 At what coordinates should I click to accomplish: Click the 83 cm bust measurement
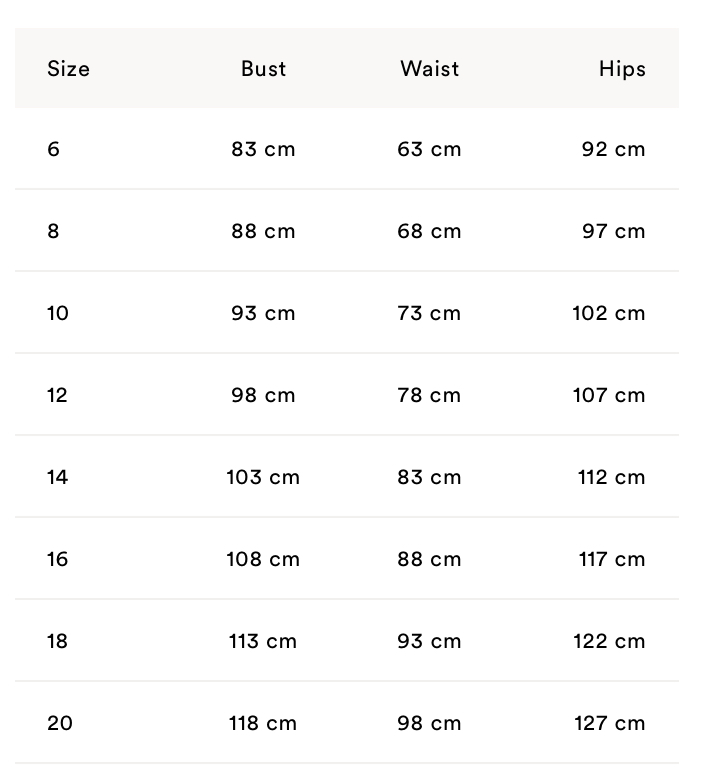point(263,150)
